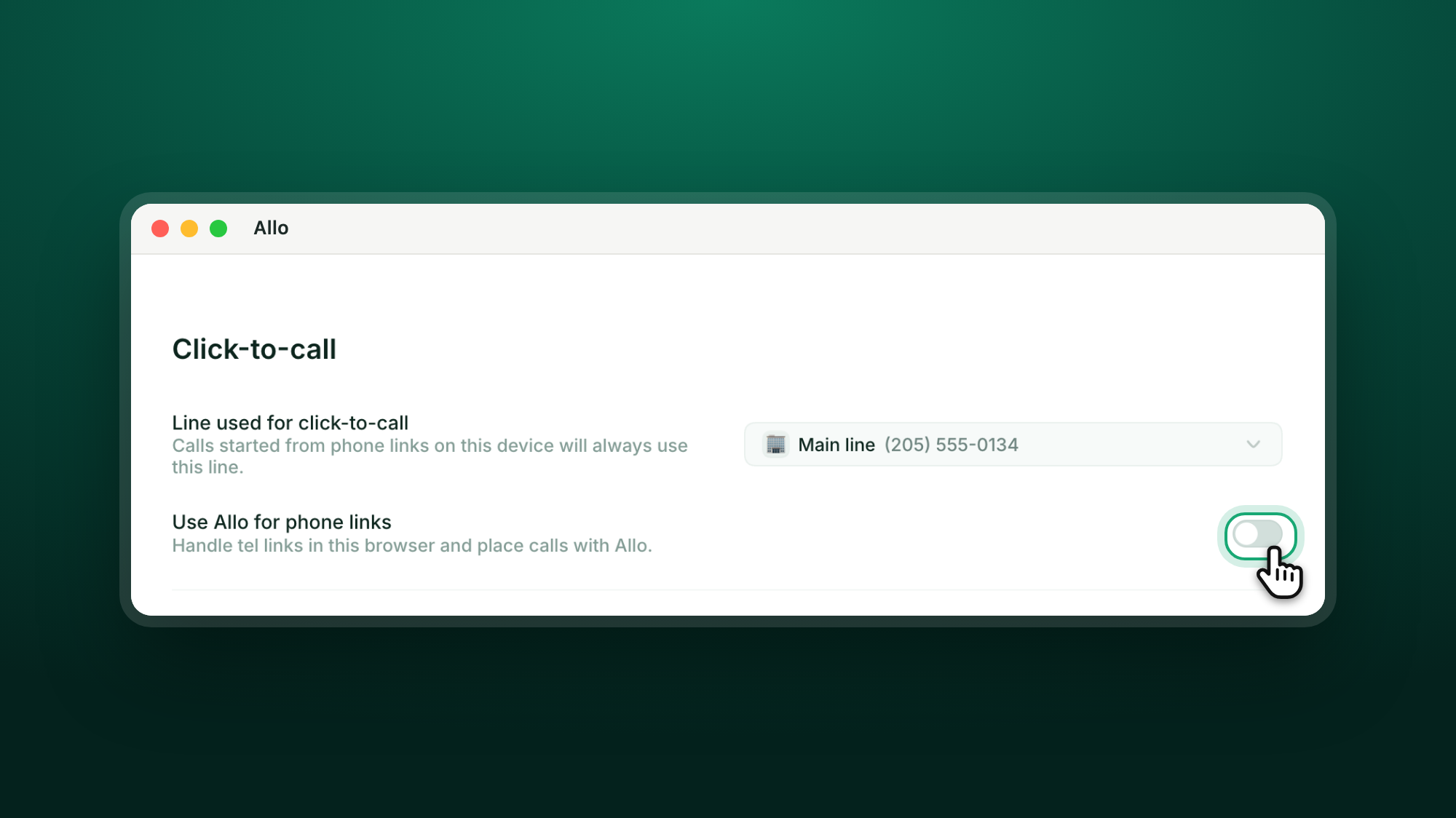Click the Handle tel links description text
1456x818 pixels.
[412, 545]
